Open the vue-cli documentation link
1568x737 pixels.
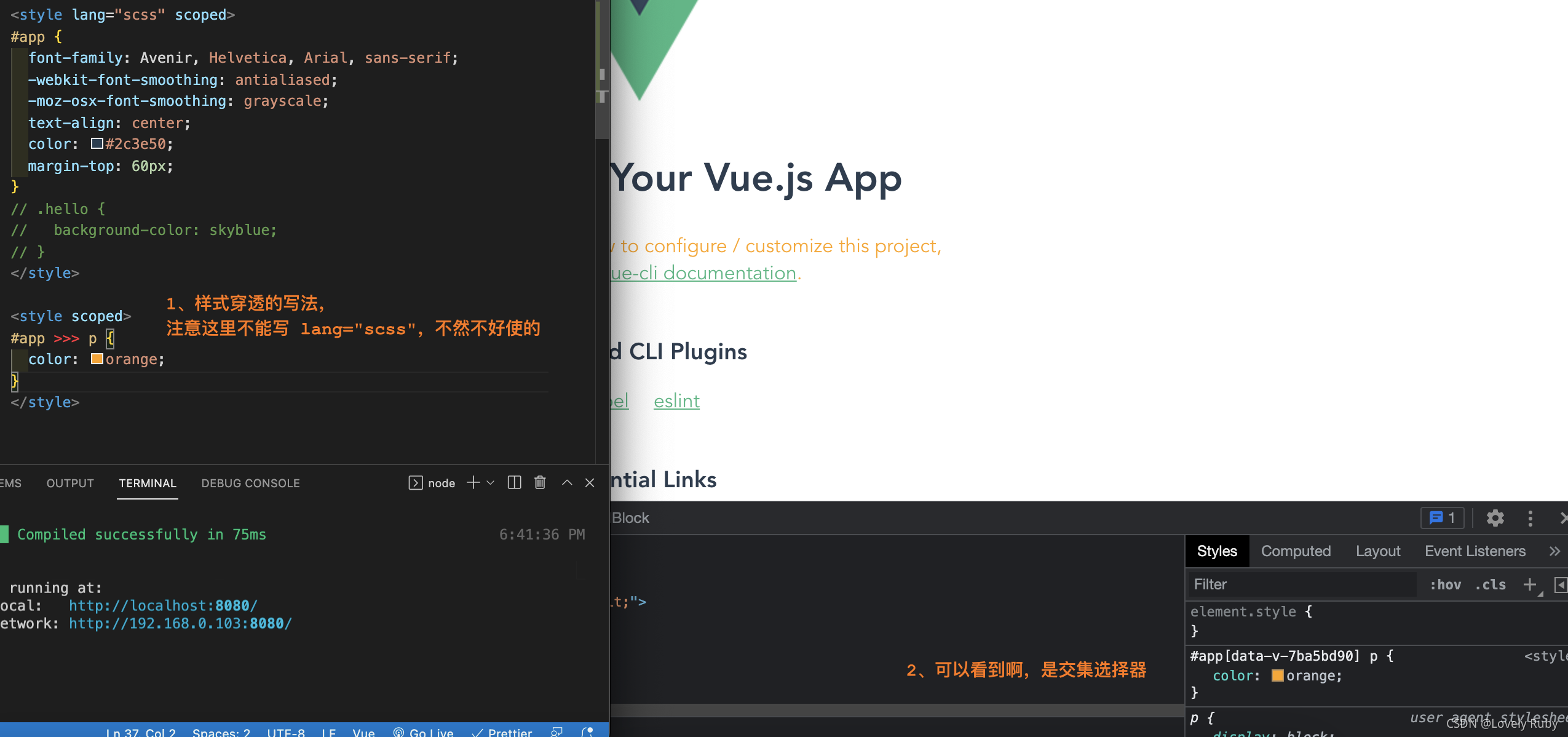[x=703, y=273]
